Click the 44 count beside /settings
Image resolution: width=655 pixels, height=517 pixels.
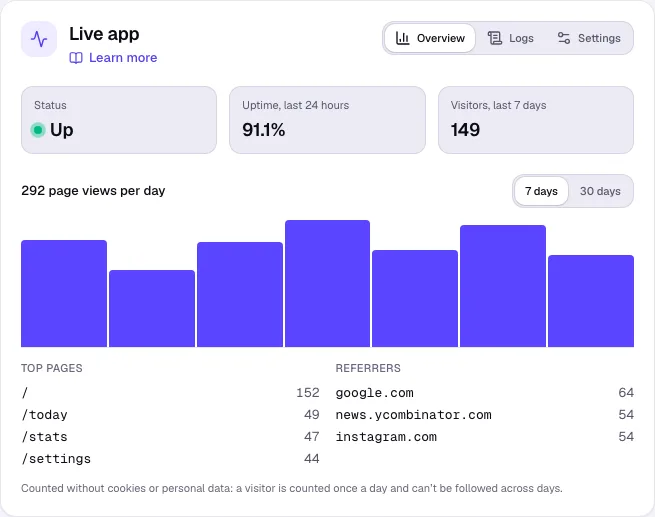pyautogui.click(x=312, y=459)
